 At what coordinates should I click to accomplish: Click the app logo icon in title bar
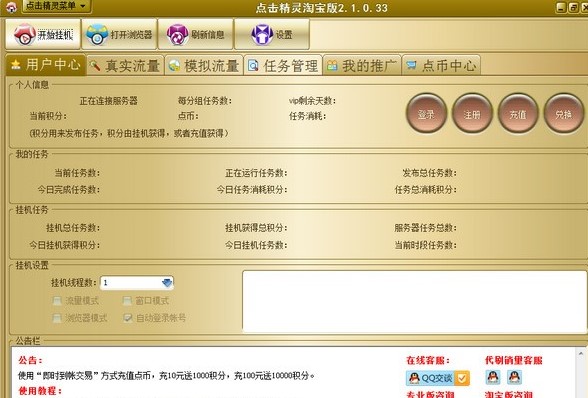click(11, 6)
